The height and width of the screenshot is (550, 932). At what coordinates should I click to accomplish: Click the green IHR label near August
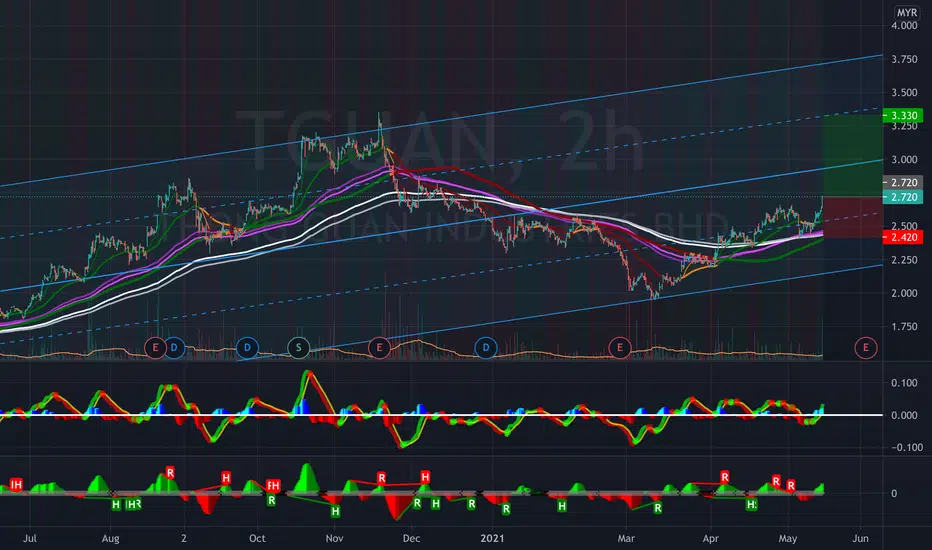pyautogui.click(x=133, y=504)
